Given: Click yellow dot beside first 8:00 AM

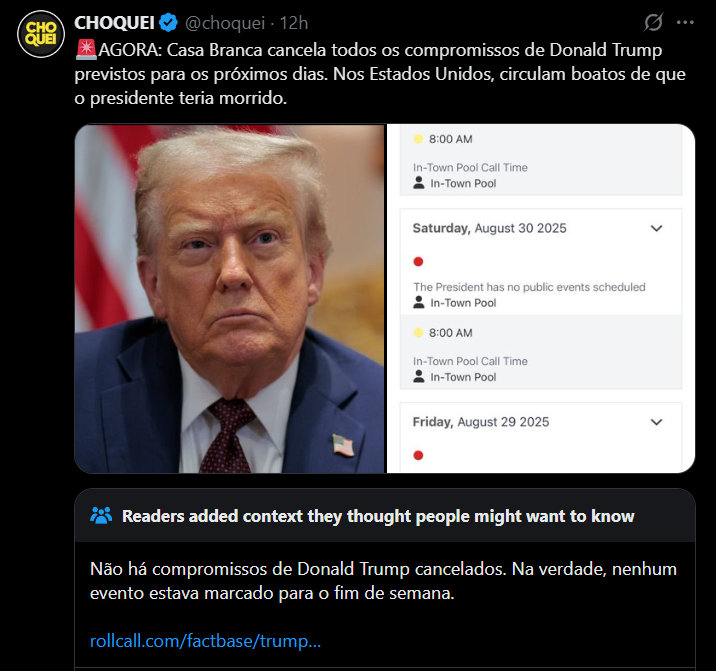Looking at the screenshot, I should tap(418, 139).
